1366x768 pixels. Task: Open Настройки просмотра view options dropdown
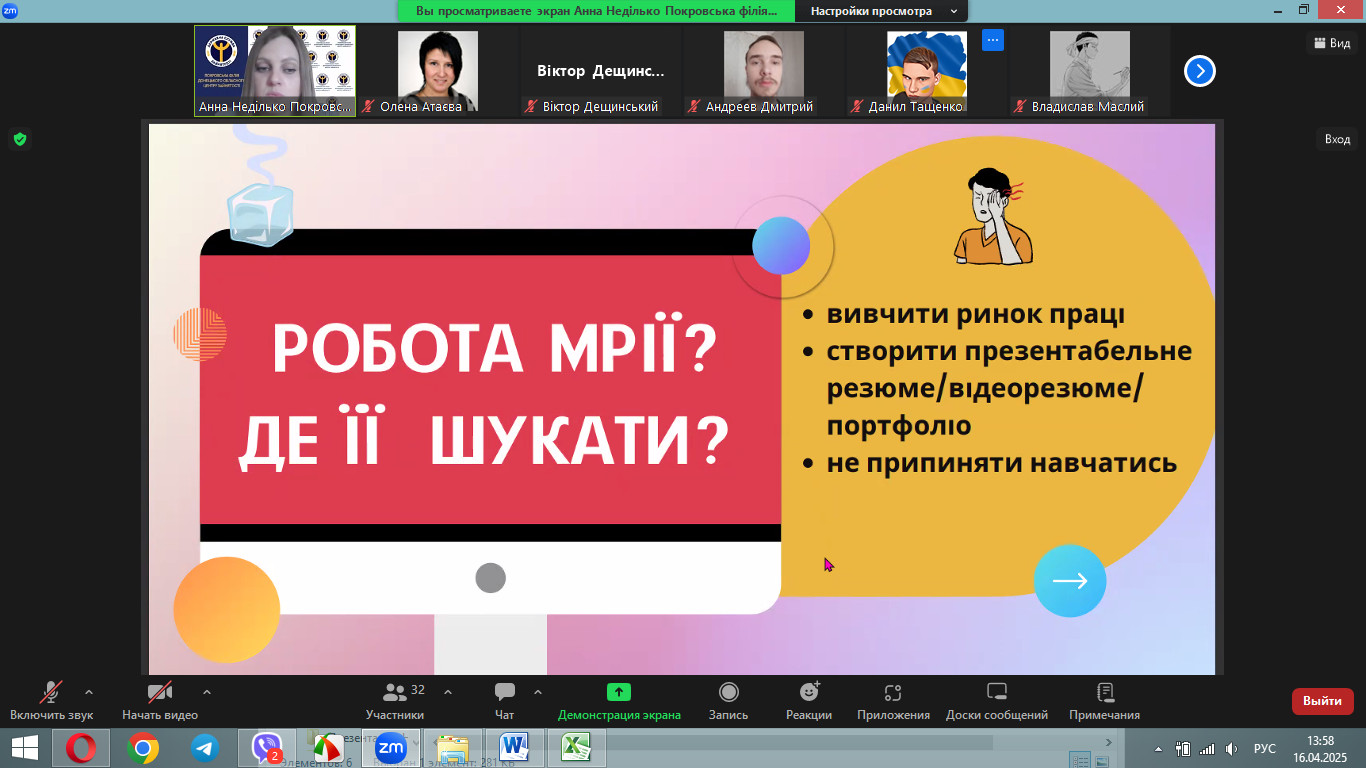pyautogui.click(x=881, y=11)
